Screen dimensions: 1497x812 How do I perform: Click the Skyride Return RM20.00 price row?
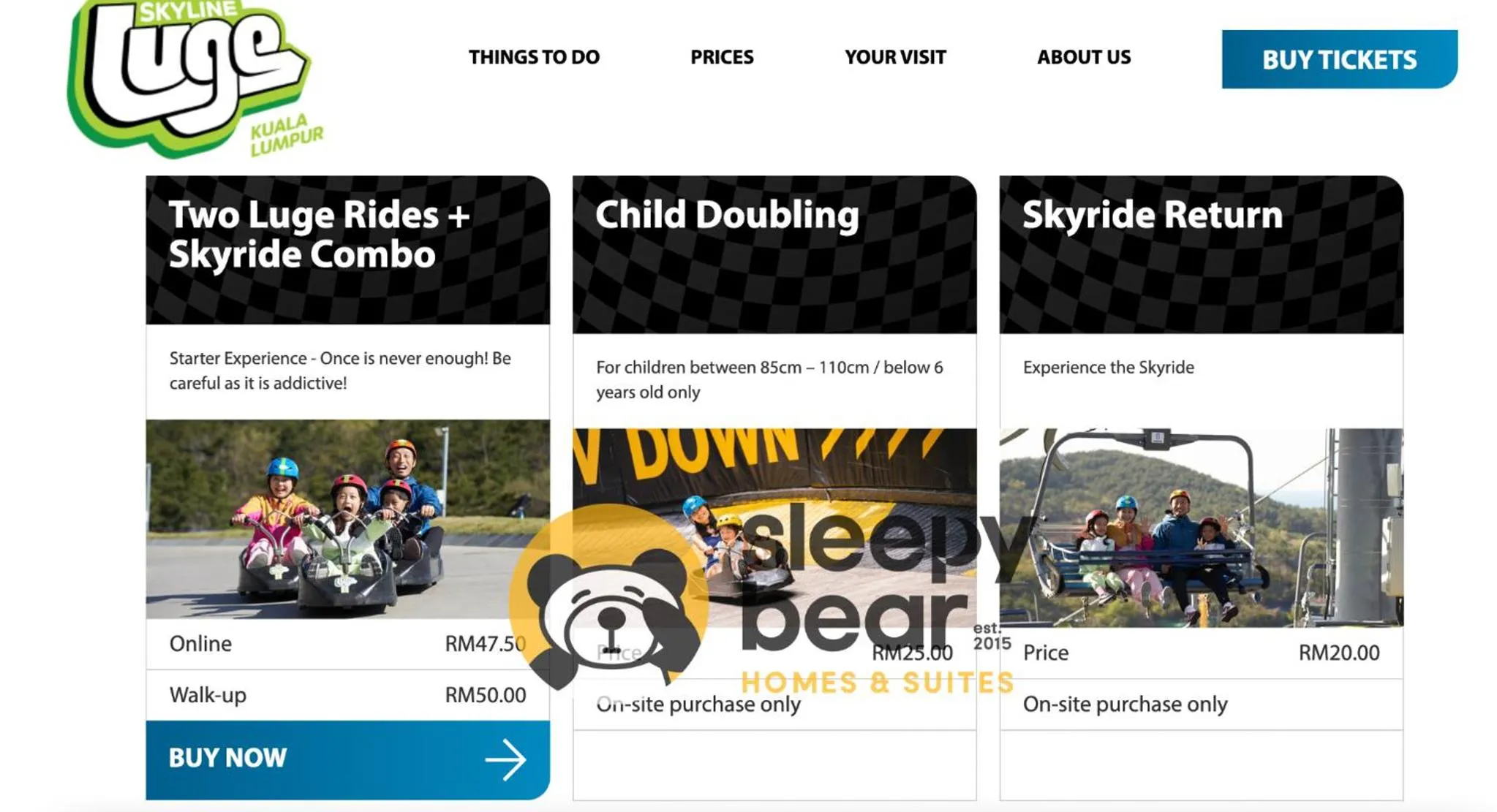click(1201, 653)
